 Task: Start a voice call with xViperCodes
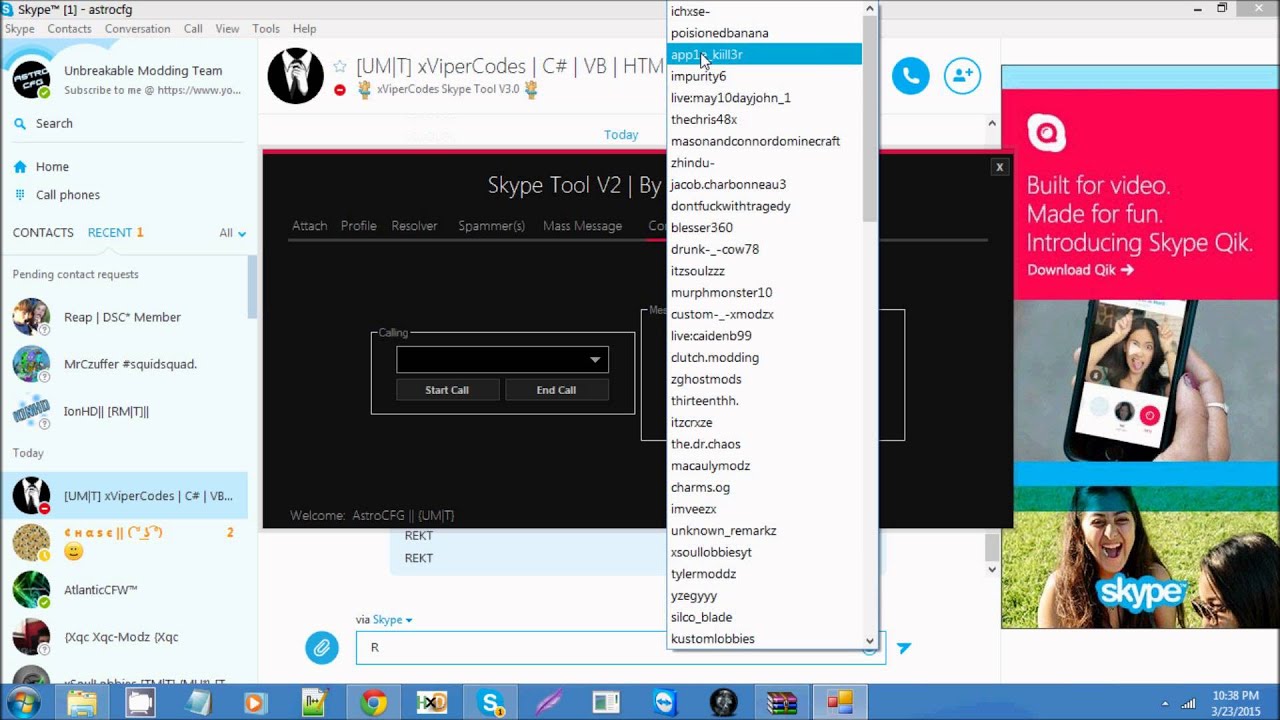coord(910,76)
